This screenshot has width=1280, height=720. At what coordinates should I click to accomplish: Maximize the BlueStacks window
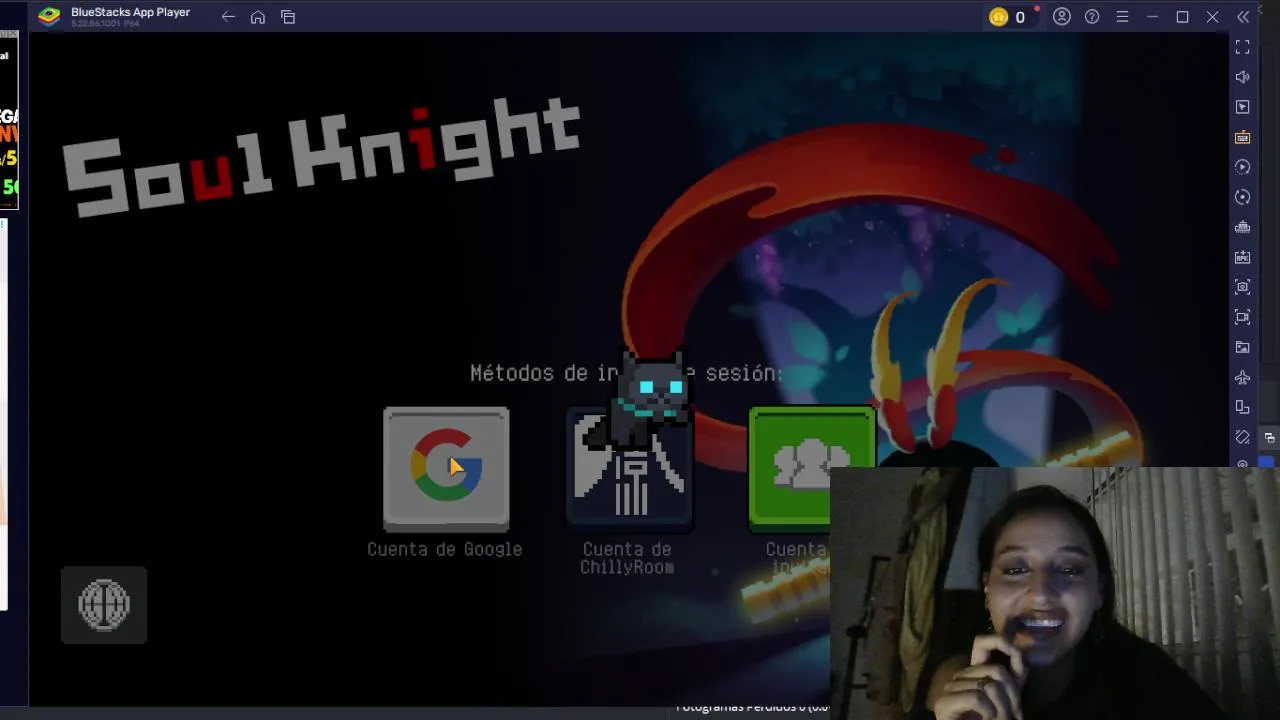(x=1182, y=17)
